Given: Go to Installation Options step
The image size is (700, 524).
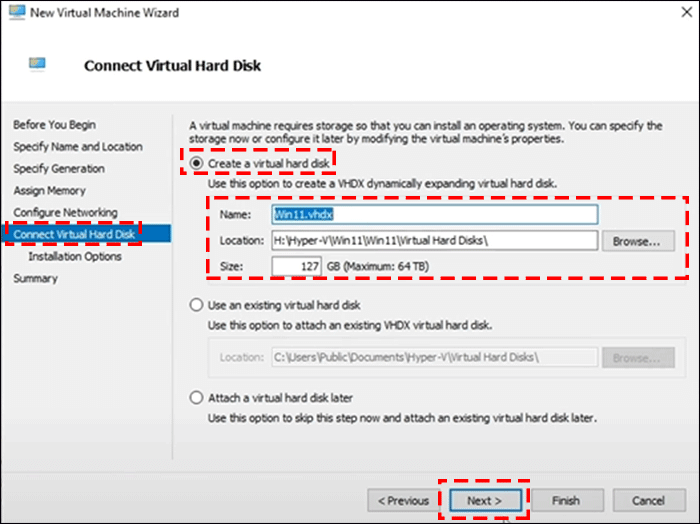Looking at the screenshot, I should click(x=75, y=257).
